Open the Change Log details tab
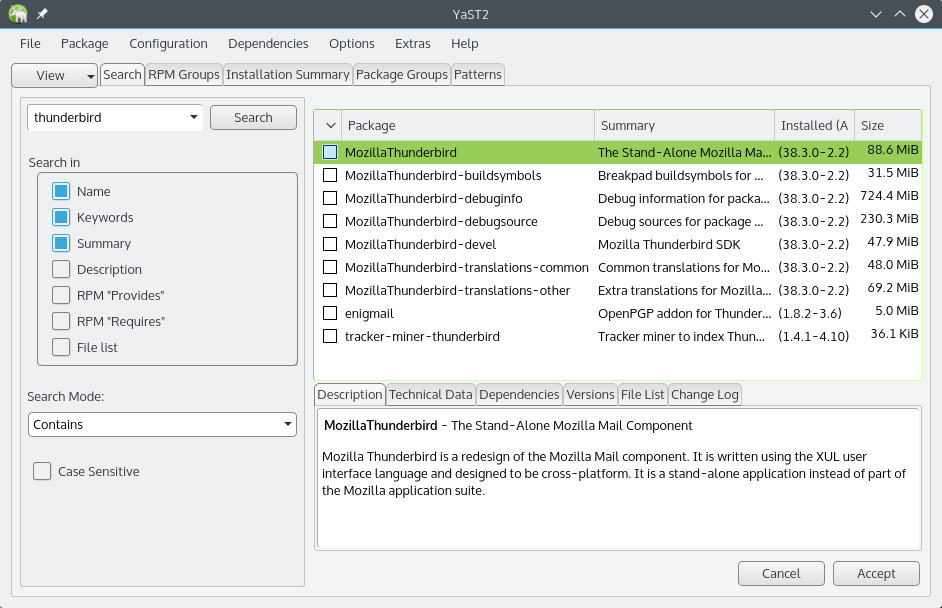This screenshot has width=942, height=608. click(704, 395)
